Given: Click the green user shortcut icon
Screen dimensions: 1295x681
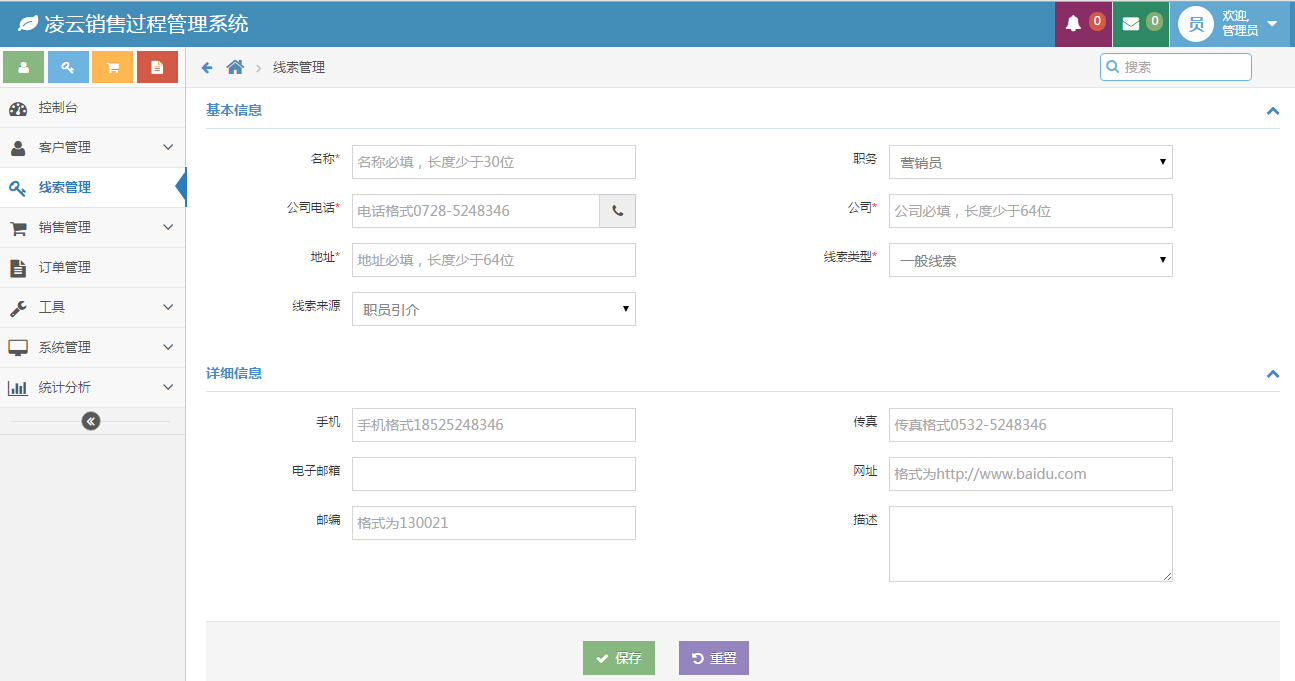Looking at the screenshot, I should (x=24, y=67).
